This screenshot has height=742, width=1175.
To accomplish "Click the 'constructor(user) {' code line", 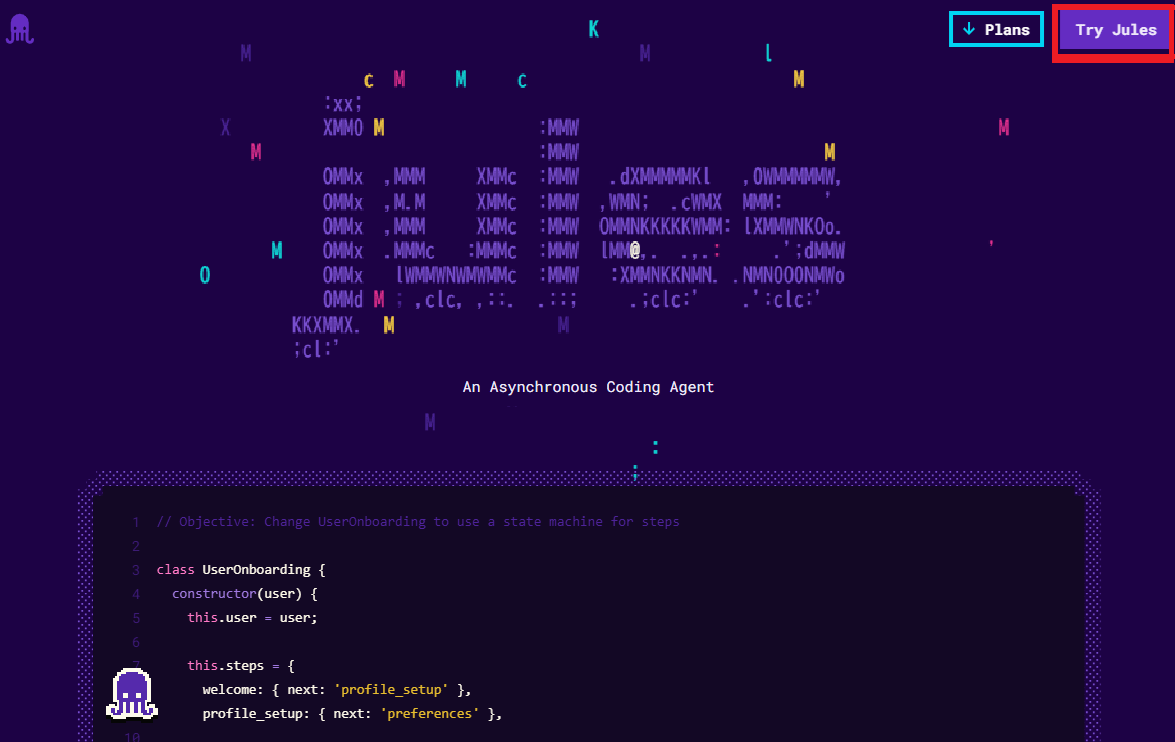I will coord(244,594).
